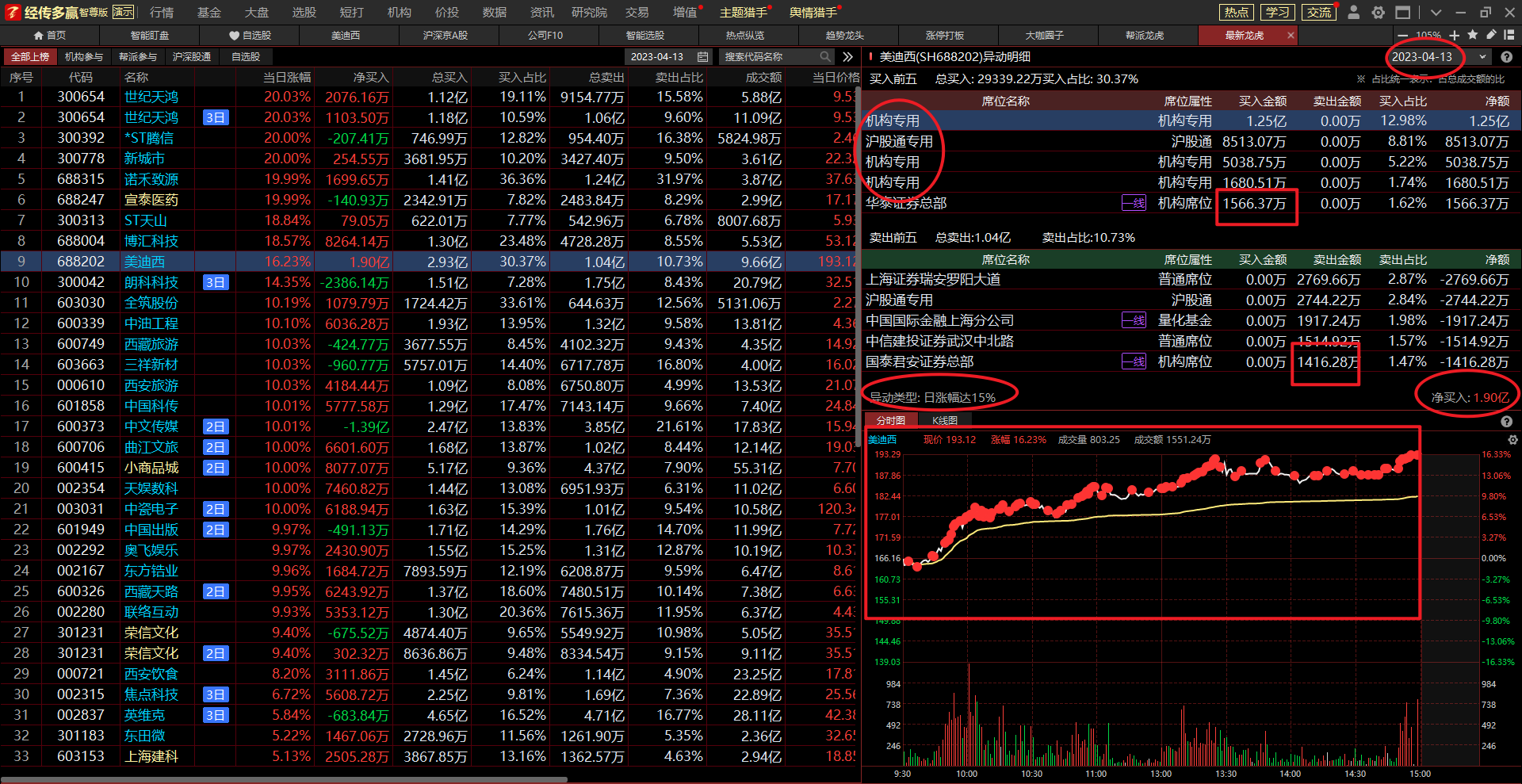Open the help icon beside the date dropdown

click(1507, 57)
